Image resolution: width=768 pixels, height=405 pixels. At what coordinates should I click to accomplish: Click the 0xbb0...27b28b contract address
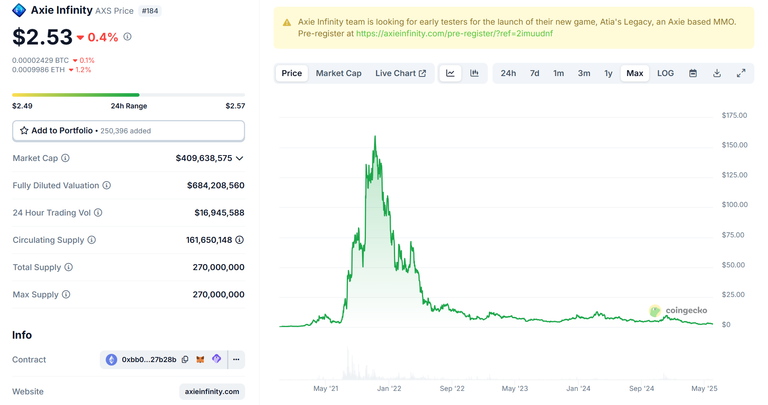149,360
